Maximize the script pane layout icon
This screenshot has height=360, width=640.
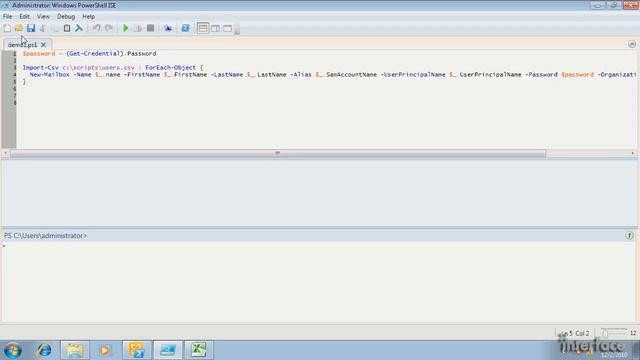(x=227, y=28)
